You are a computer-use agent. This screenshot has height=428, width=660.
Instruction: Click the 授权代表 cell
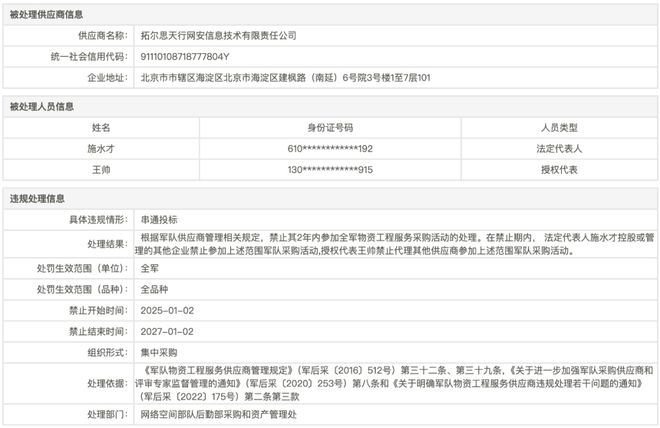[559, 170]
